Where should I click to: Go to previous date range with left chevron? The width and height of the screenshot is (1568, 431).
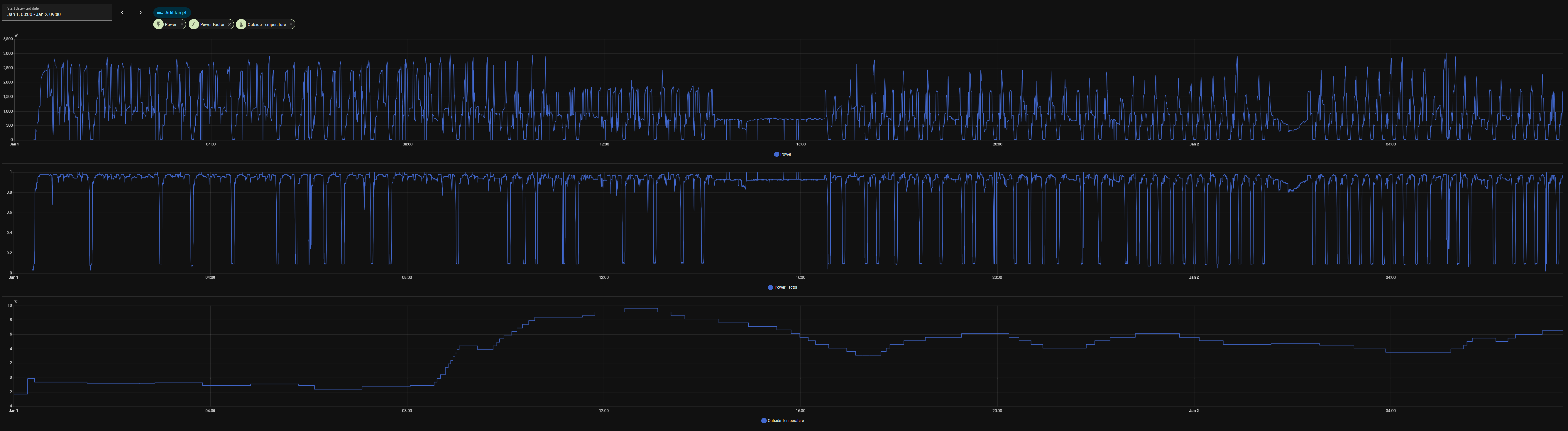[x=122, y=12]
